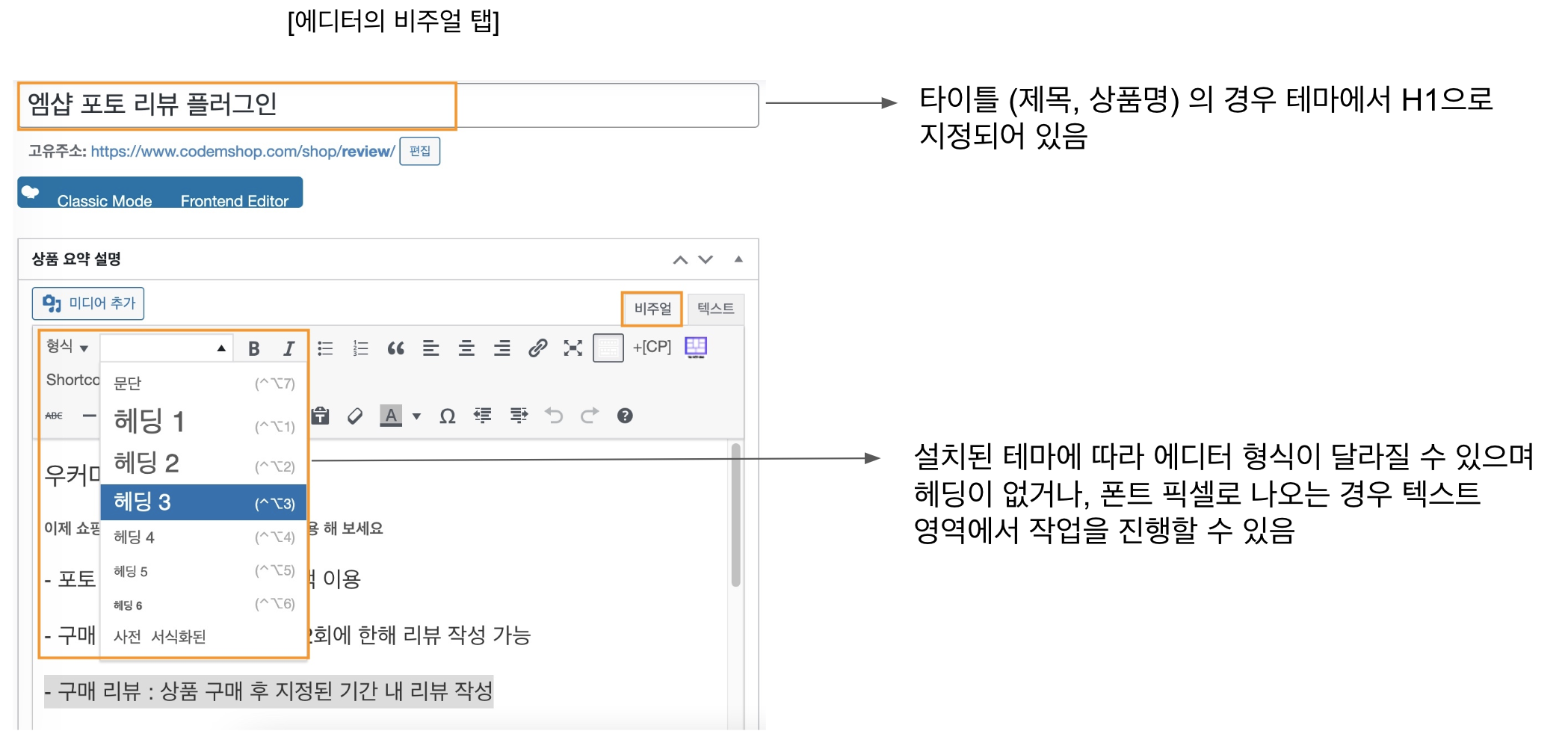The image size is (1568, 734).
Task: Insert a numbered list
Action: tap(359, 348)
